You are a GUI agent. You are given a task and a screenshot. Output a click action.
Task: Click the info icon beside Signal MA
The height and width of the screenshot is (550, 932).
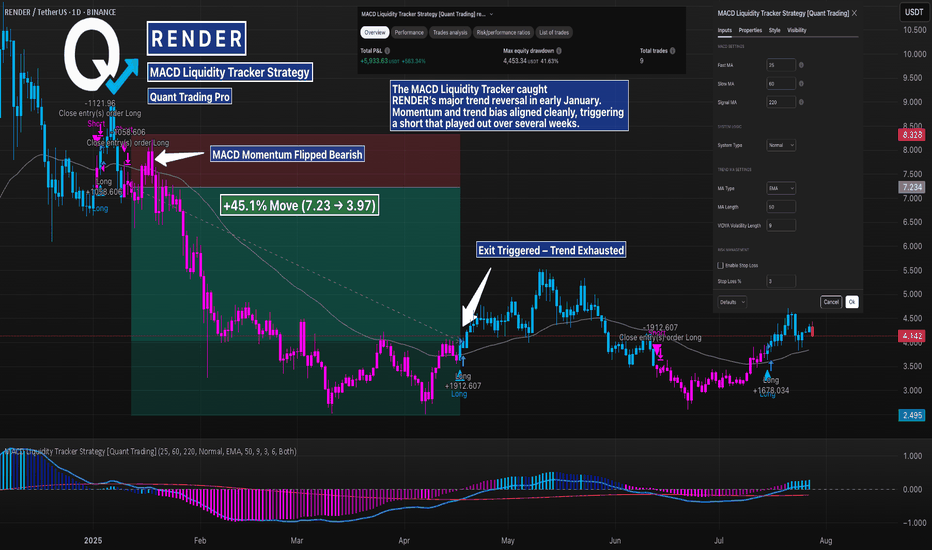tap(801, 102)
